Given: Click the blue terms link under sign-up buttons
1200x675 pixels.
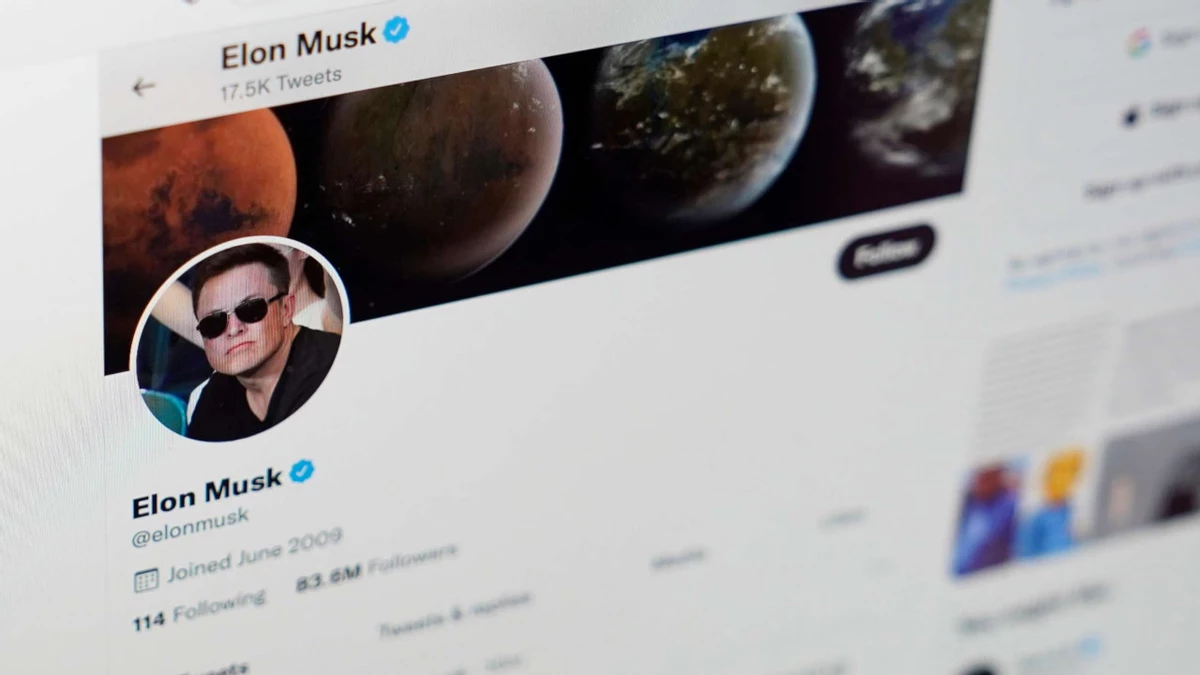Looking at the screenshot, I should tap(1050, 279).
